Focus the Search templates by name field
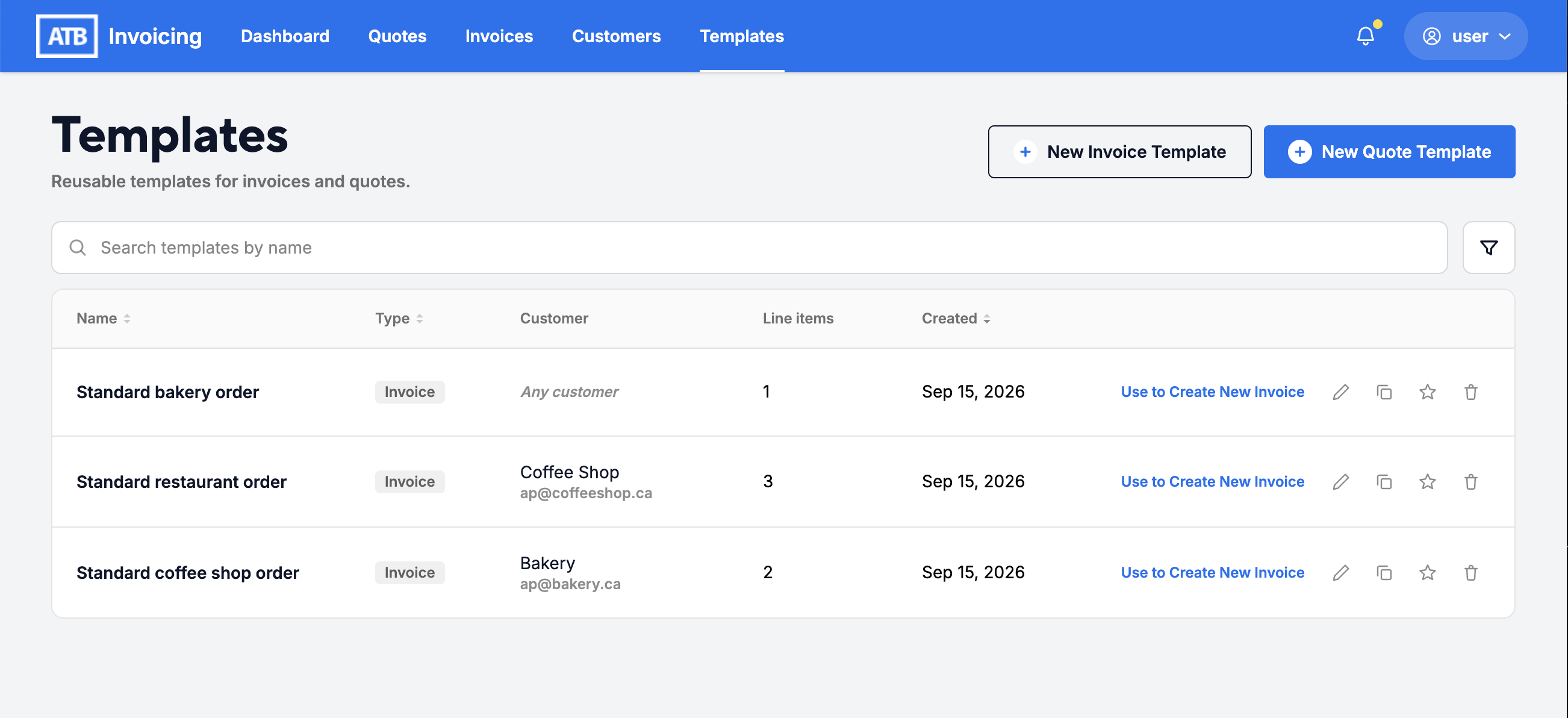1568x718 pixels. click(x=748, y=247)
